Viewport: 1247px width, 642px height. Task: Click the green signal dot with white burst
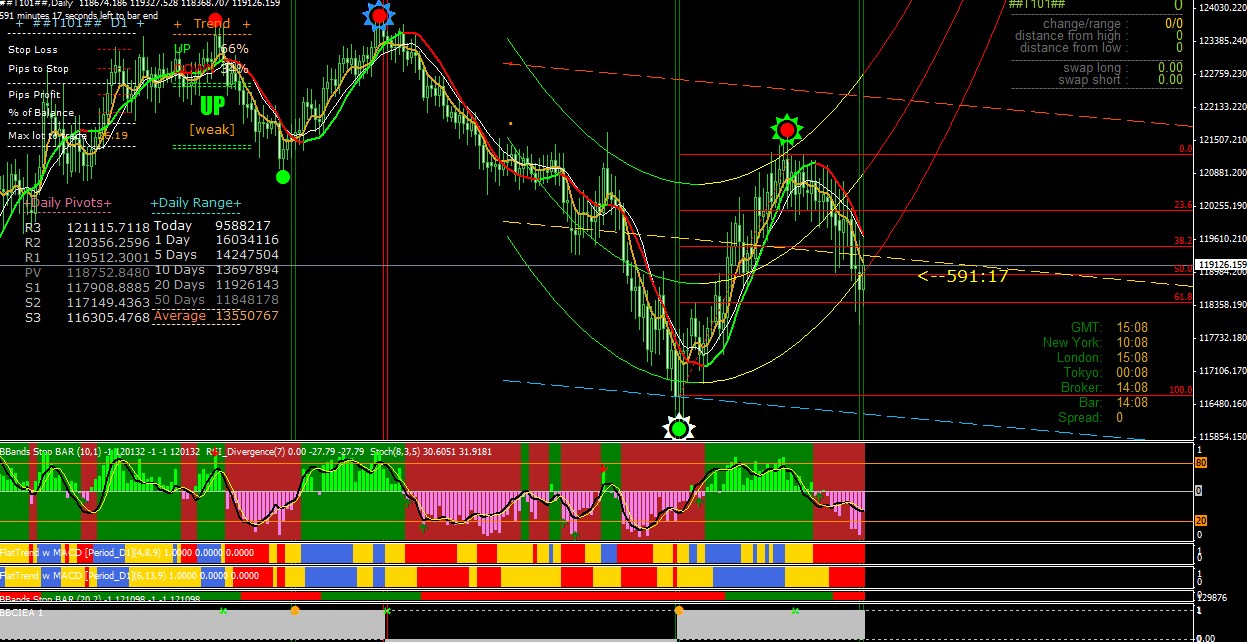click(679, 429)
